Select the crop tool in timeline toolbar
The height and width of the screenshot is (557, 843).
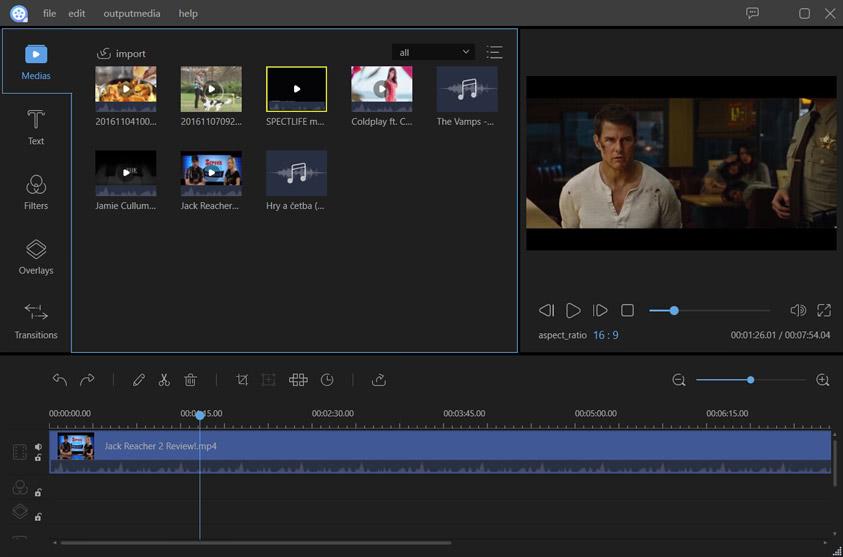[x=242, y=380]
